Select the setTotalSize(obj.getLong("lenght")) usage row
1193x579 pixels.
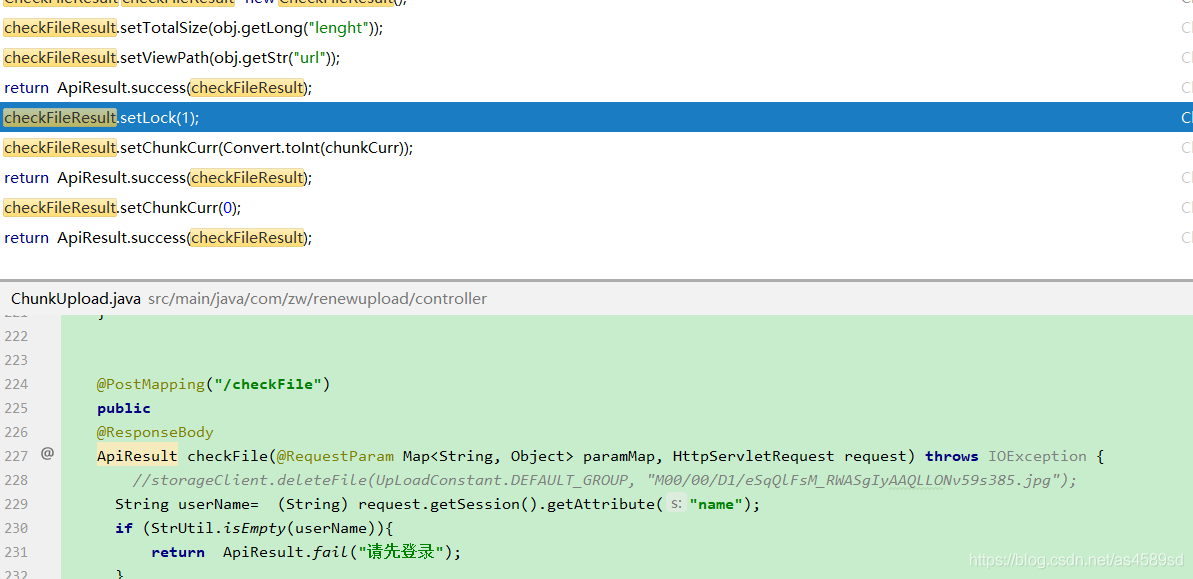tap(596, 28)
